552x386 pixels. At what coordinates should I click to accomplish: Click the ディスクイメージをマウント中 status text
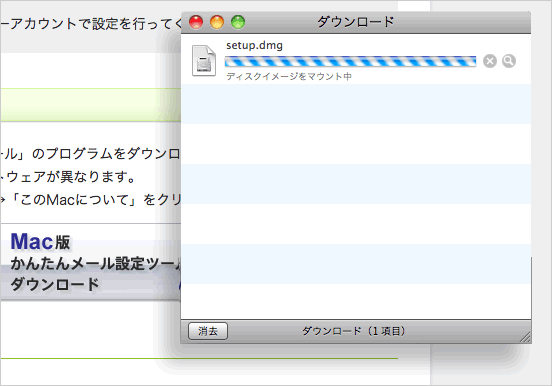[289, 76]
